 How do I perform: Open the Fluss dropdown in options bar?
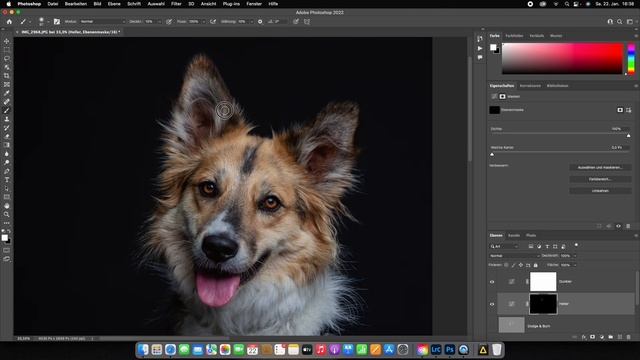click(x=204, y=22)
